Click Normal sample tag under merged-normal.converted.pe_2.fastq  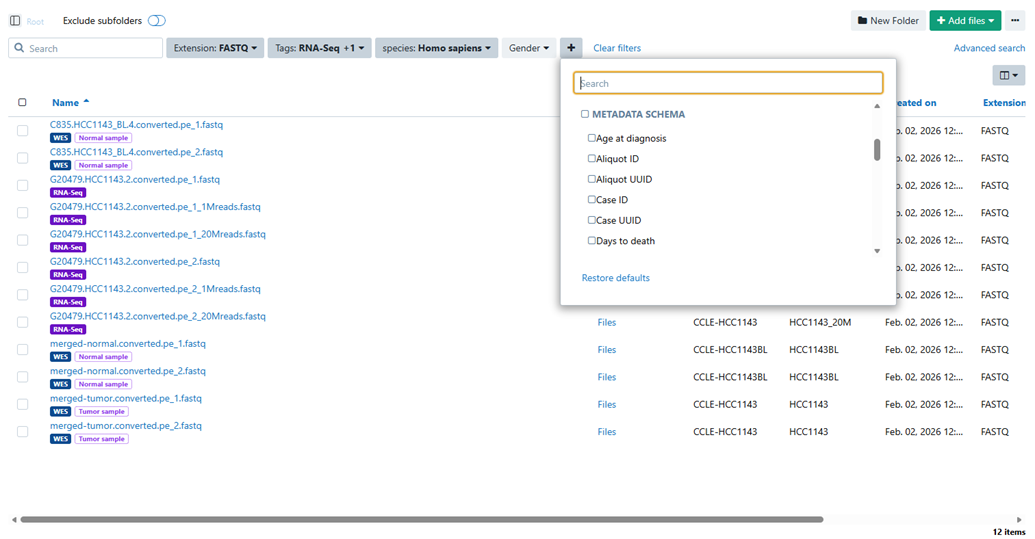click(103, 384)
